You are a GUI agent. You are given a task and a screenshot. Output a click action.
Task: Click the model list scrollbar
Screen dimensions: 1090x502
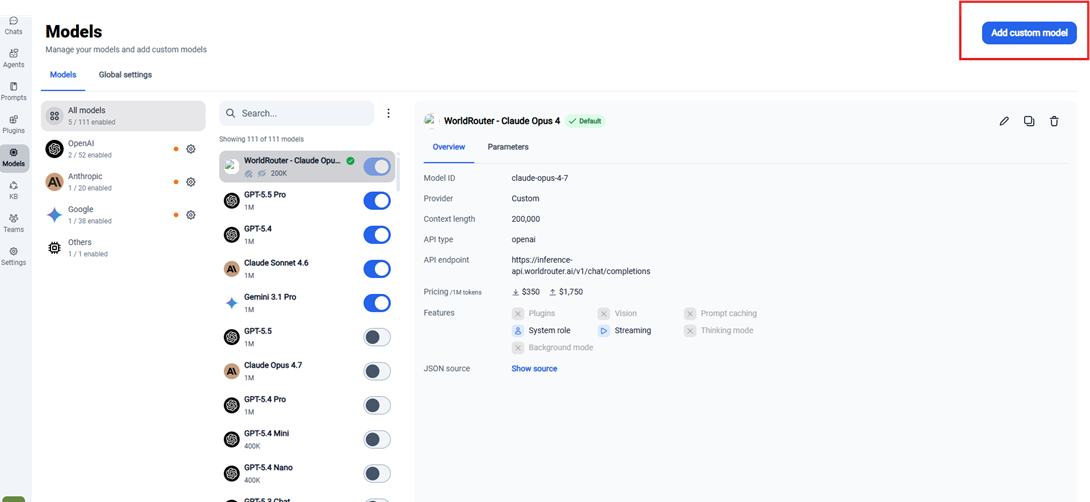[399, 174]
